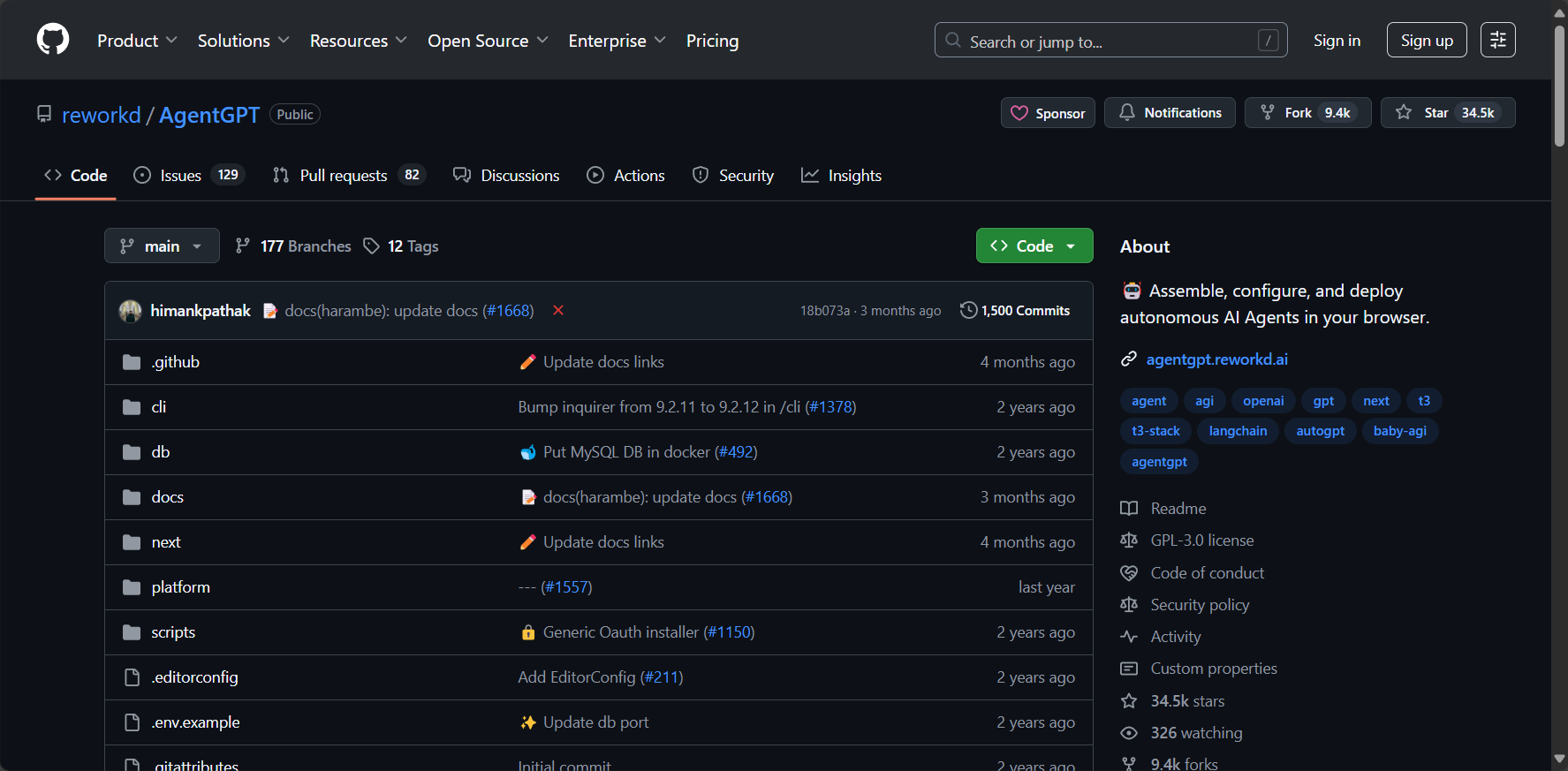The image size is (1568, 771).
Task: Open the Pull requests tab
Action: (349, 175)
